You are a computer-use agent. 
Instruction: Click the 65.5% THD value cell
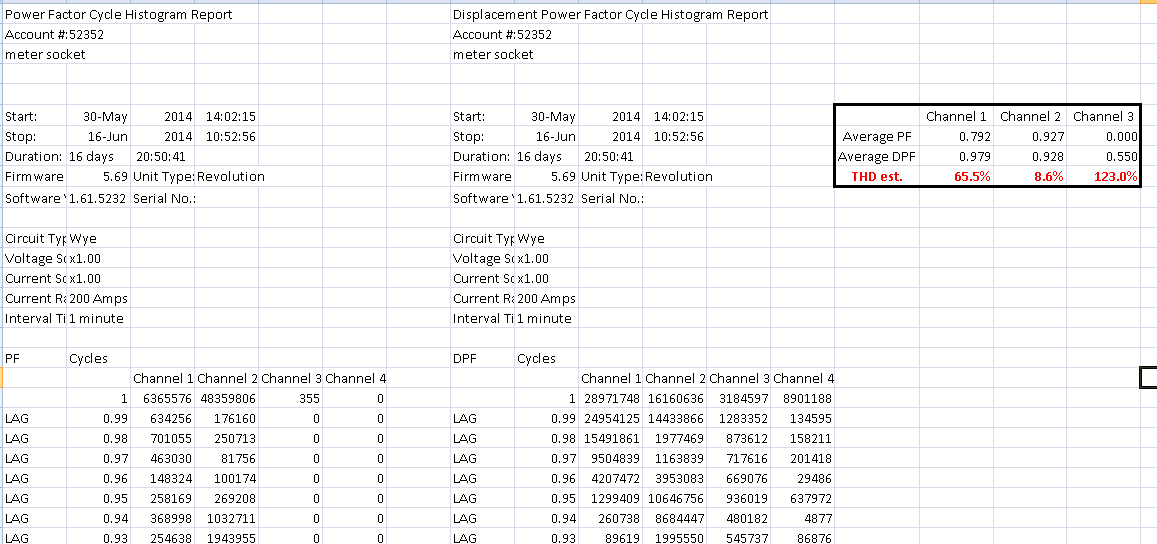(964, 177)
